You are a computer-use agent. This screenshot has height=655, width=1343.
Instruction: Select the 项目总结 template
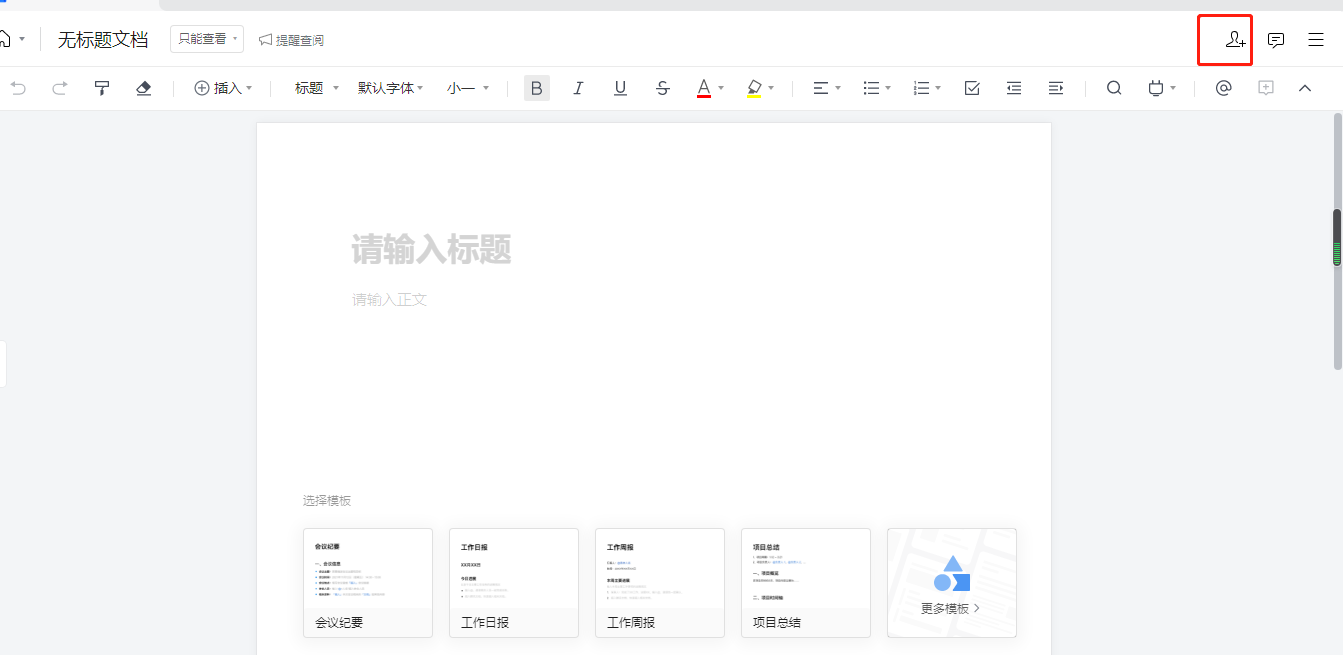pos(806,583)
